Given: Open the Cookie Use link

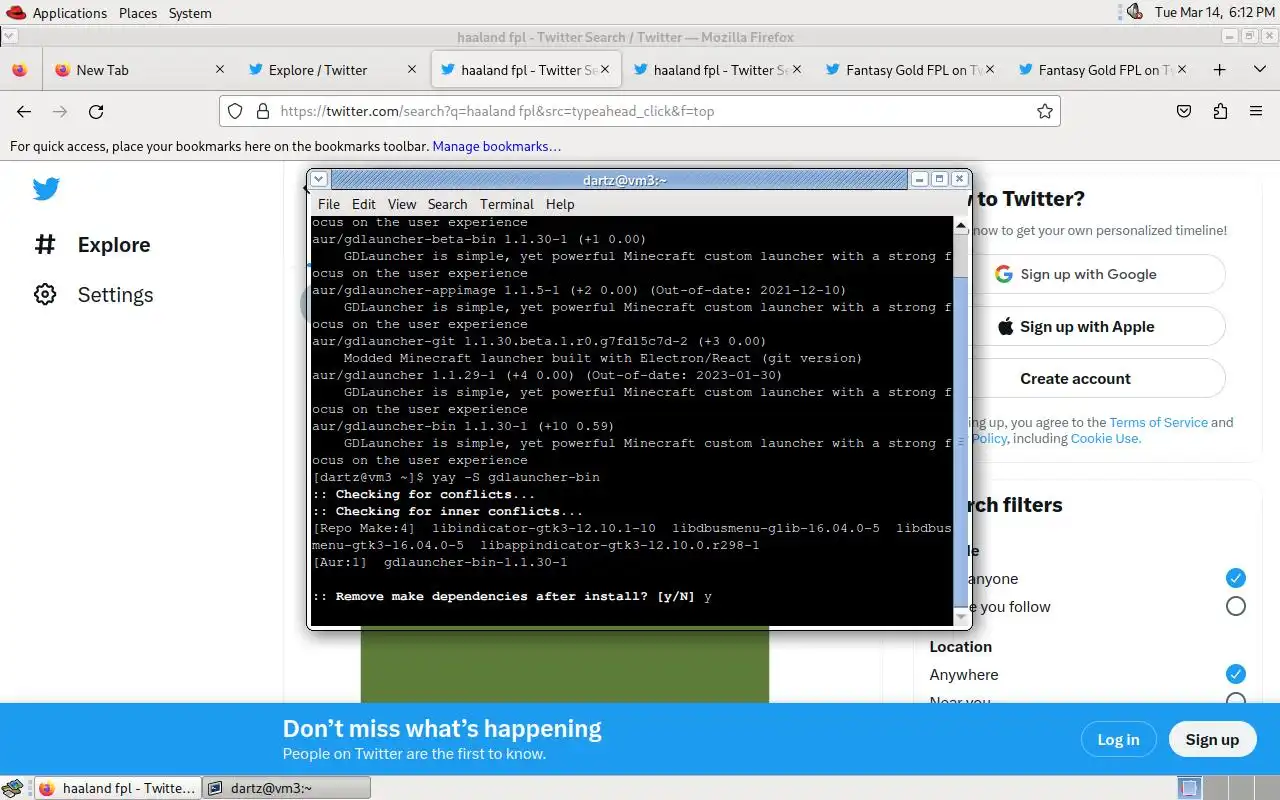Looking at the screenshot, I should 1105,438.
